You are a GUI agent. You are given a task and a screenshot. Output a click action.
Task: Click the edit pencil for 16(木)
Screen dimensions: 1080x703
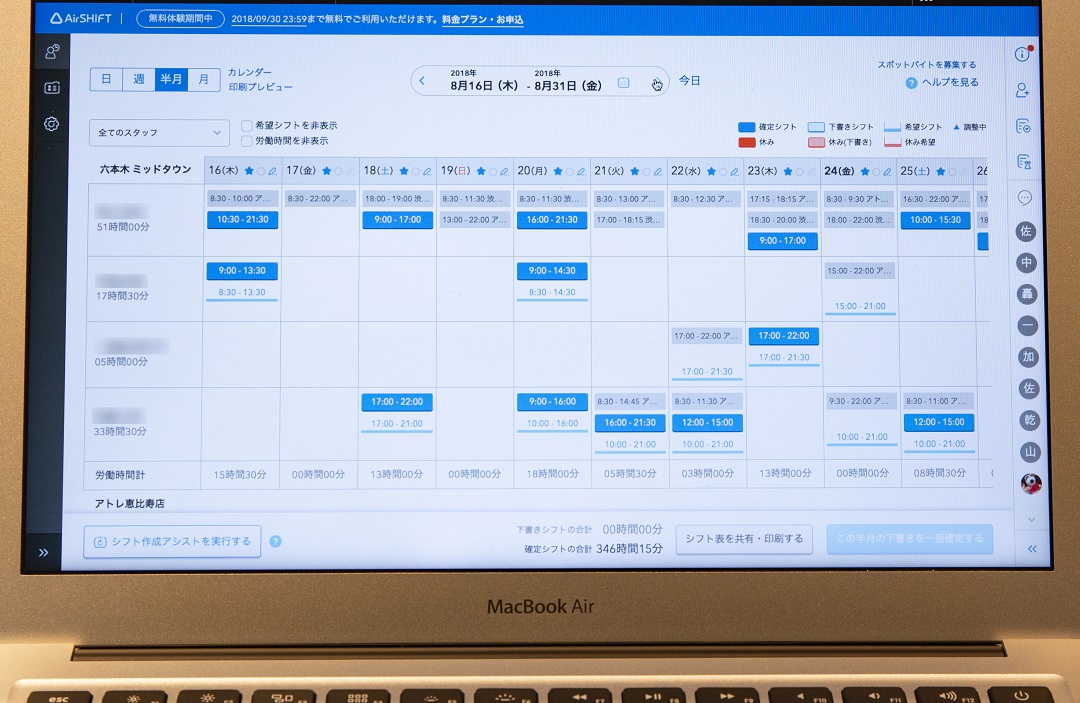[x=273, y=171]
